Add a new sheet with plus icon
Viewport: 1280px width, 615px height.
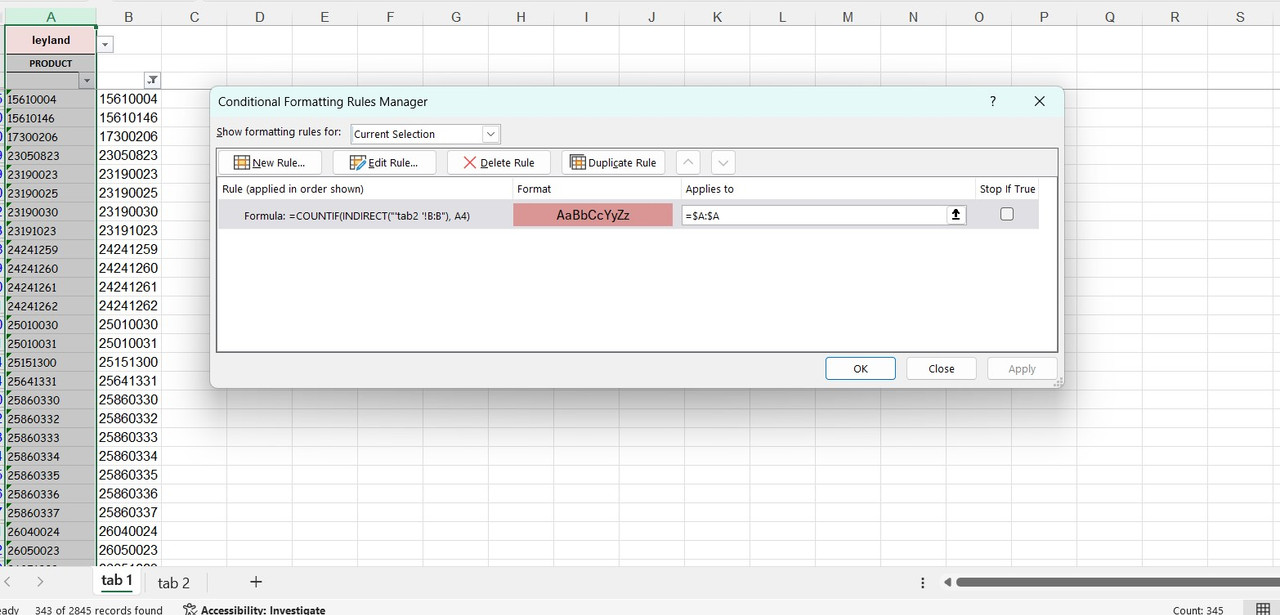point(256,582)
